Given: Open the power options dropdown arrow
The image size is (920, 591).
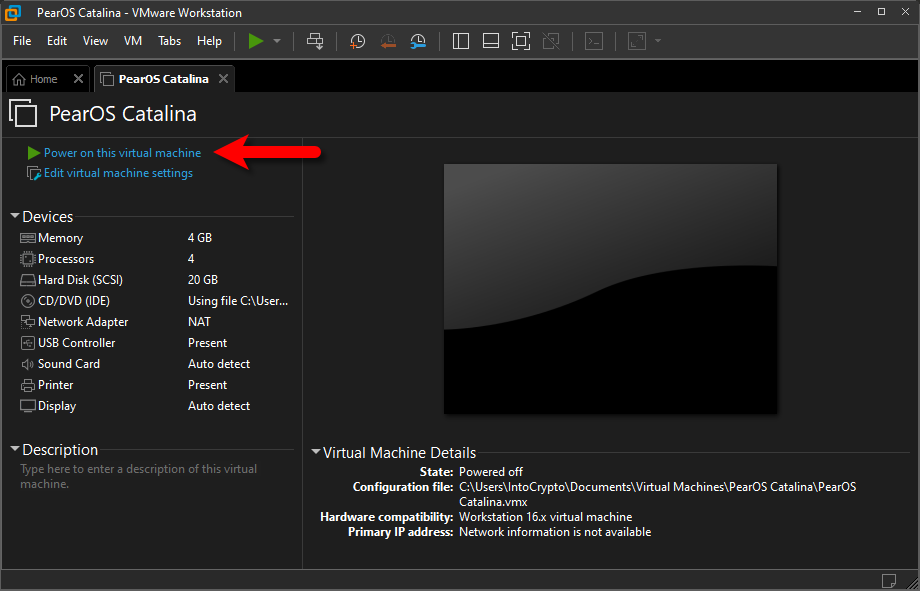Looking at the screenshot, I should click(x=277, y=41).
